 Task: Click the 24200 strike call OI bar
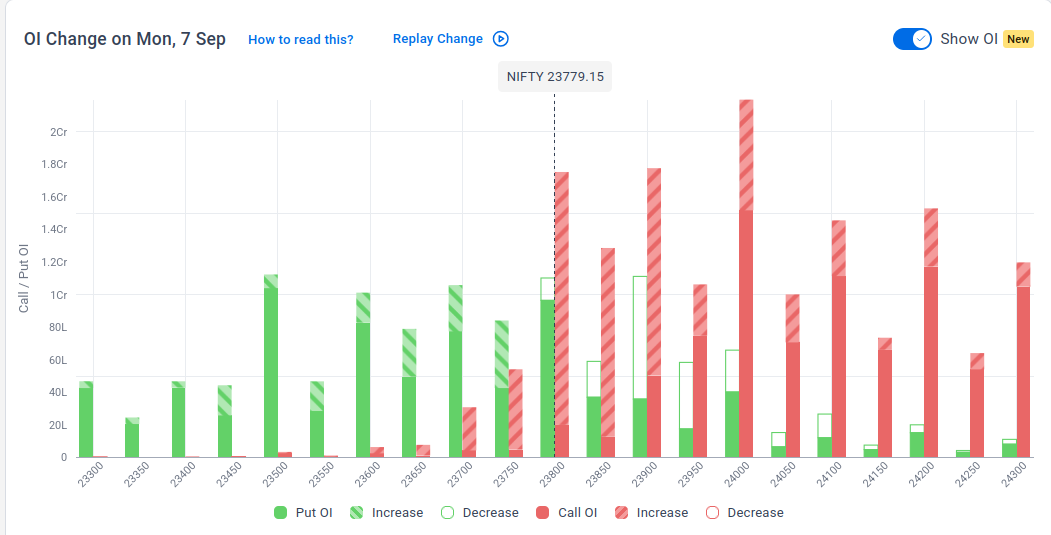click(x=931, y=333)
